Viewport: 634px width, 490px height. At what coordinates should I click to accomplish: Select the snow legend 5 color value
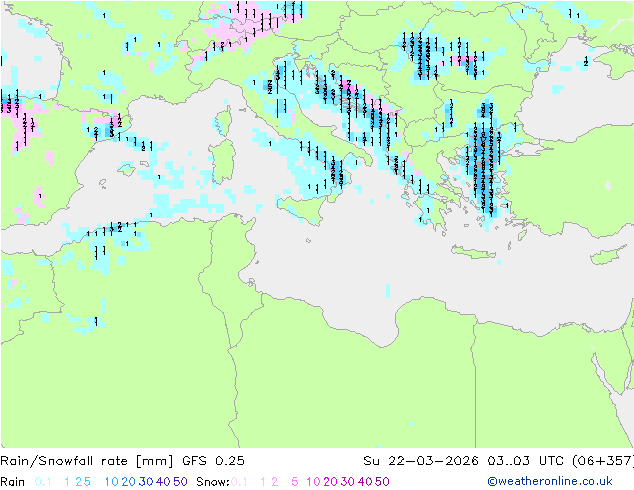click(295, 482)
